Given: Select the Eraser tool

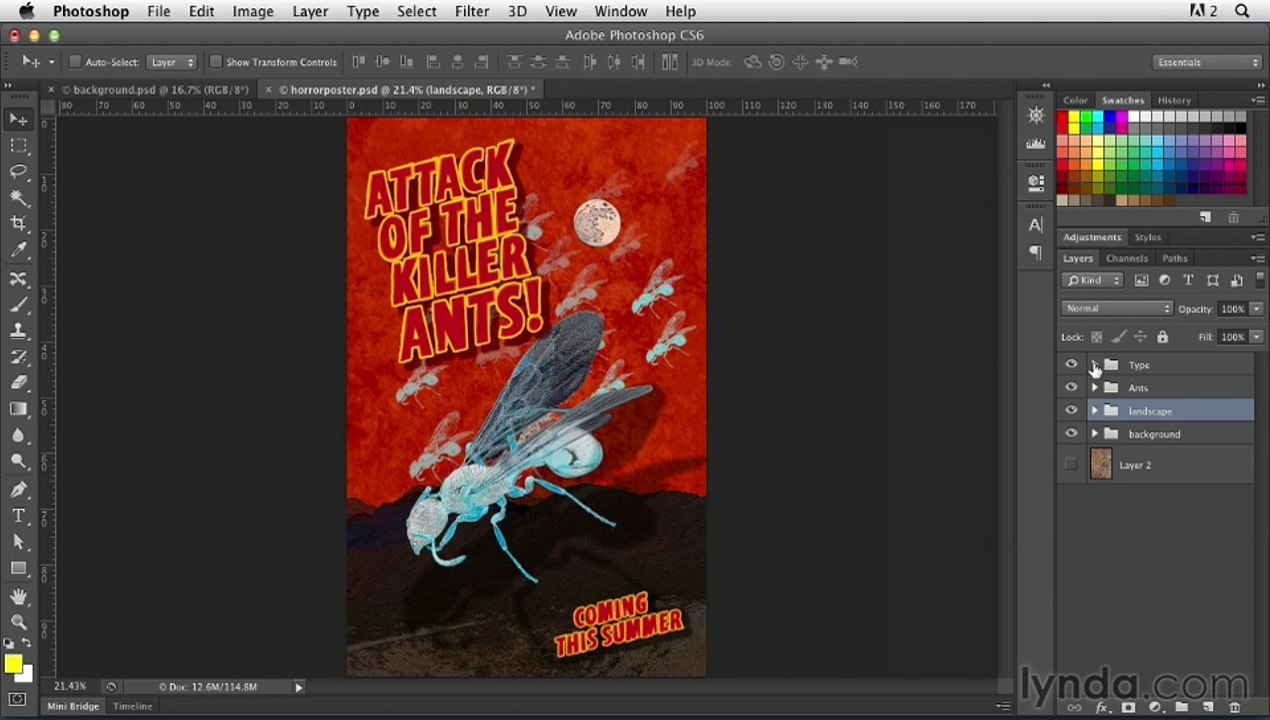Looking at the screenshot, I should (19, 383).
